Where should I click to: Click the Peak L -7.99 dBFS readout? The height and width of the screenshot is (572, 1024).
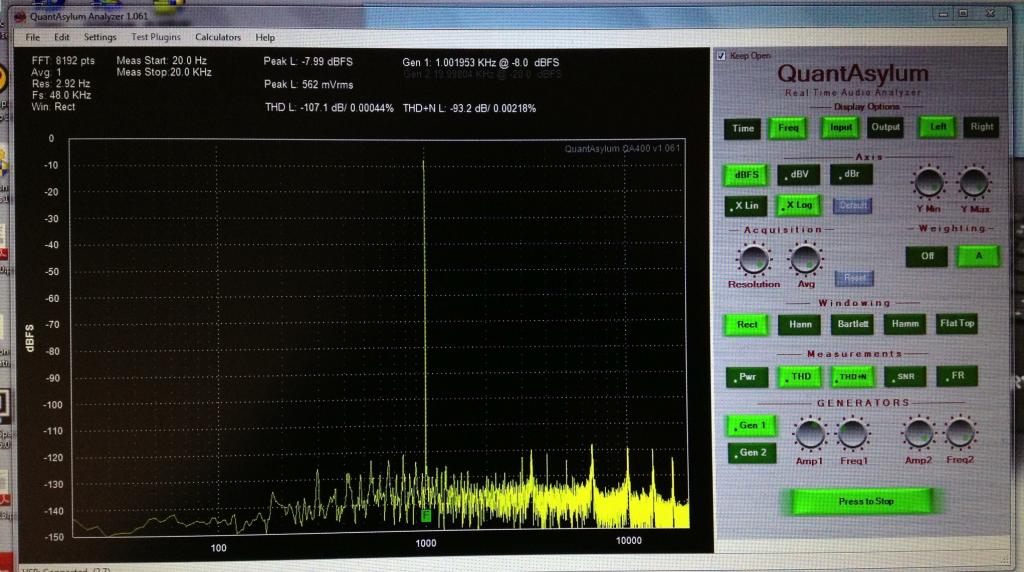[x=308, y=61]
